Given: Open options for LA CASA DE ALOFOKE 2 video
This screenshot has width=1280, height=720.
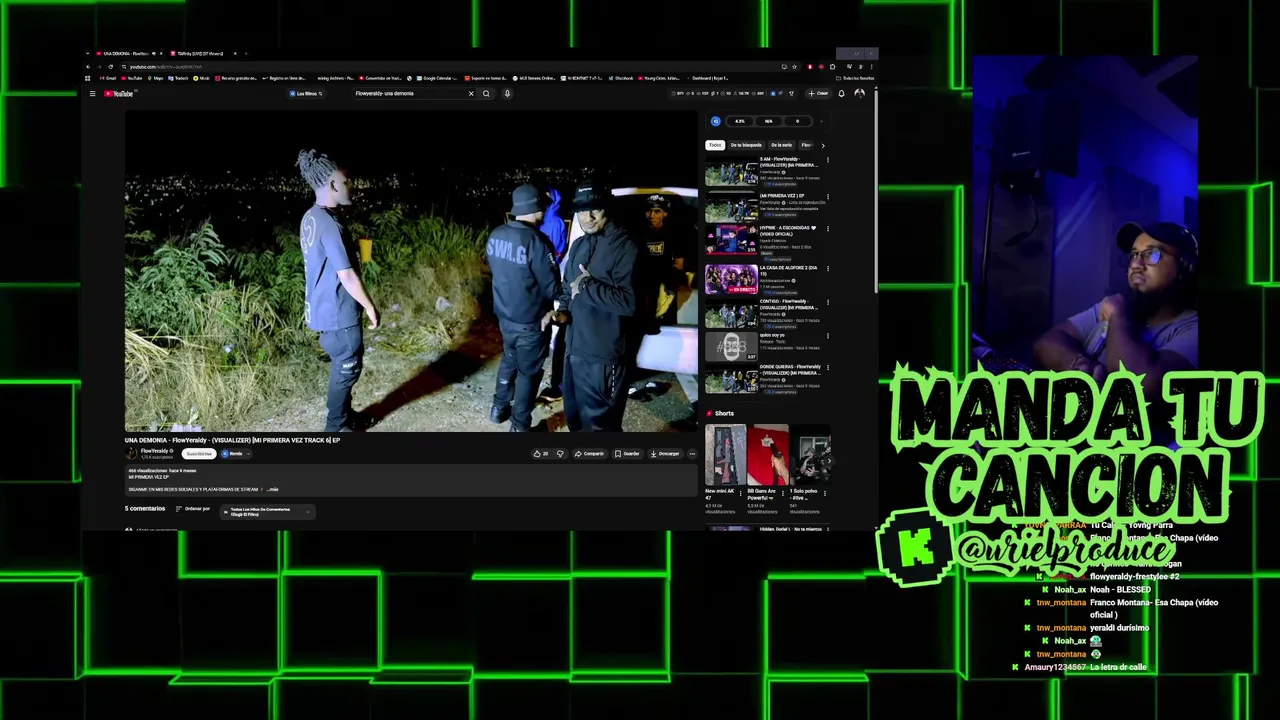Looking at the screenshot, I should pos(828,269).
